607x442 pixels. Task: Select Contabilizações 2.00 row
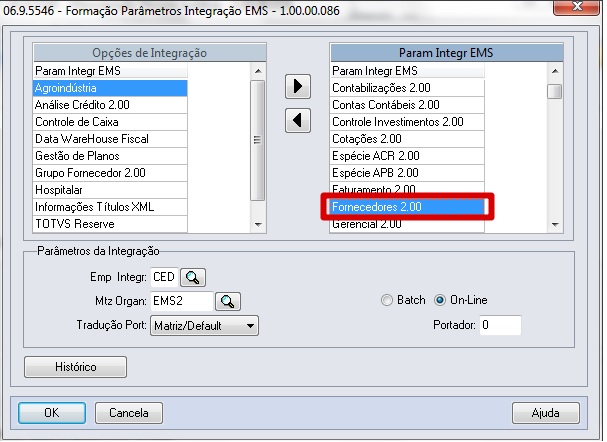(x=407, y=88)
